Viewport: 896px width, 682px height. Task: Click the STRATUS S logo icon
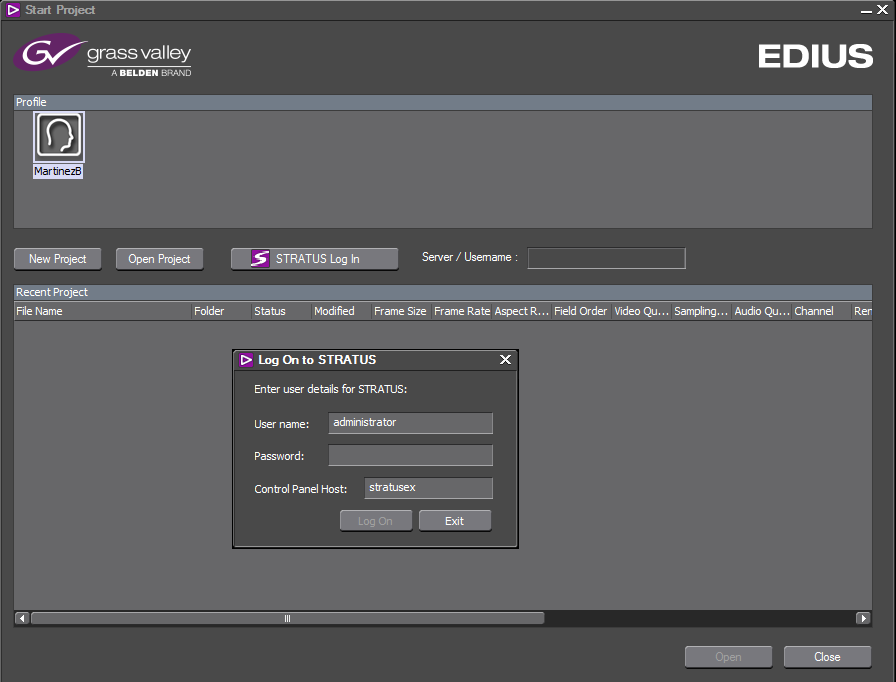(x=260, y=259)
